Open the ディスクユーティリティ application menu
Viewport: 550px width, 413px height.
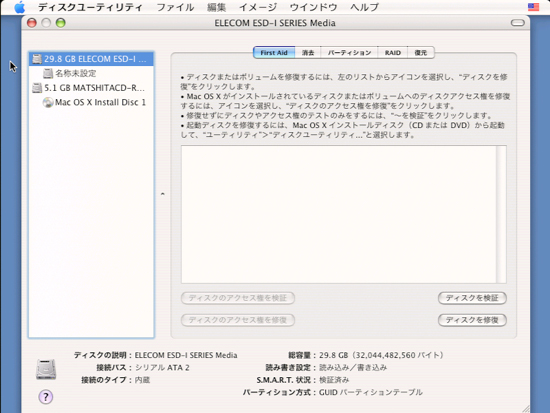pos(90,7)
